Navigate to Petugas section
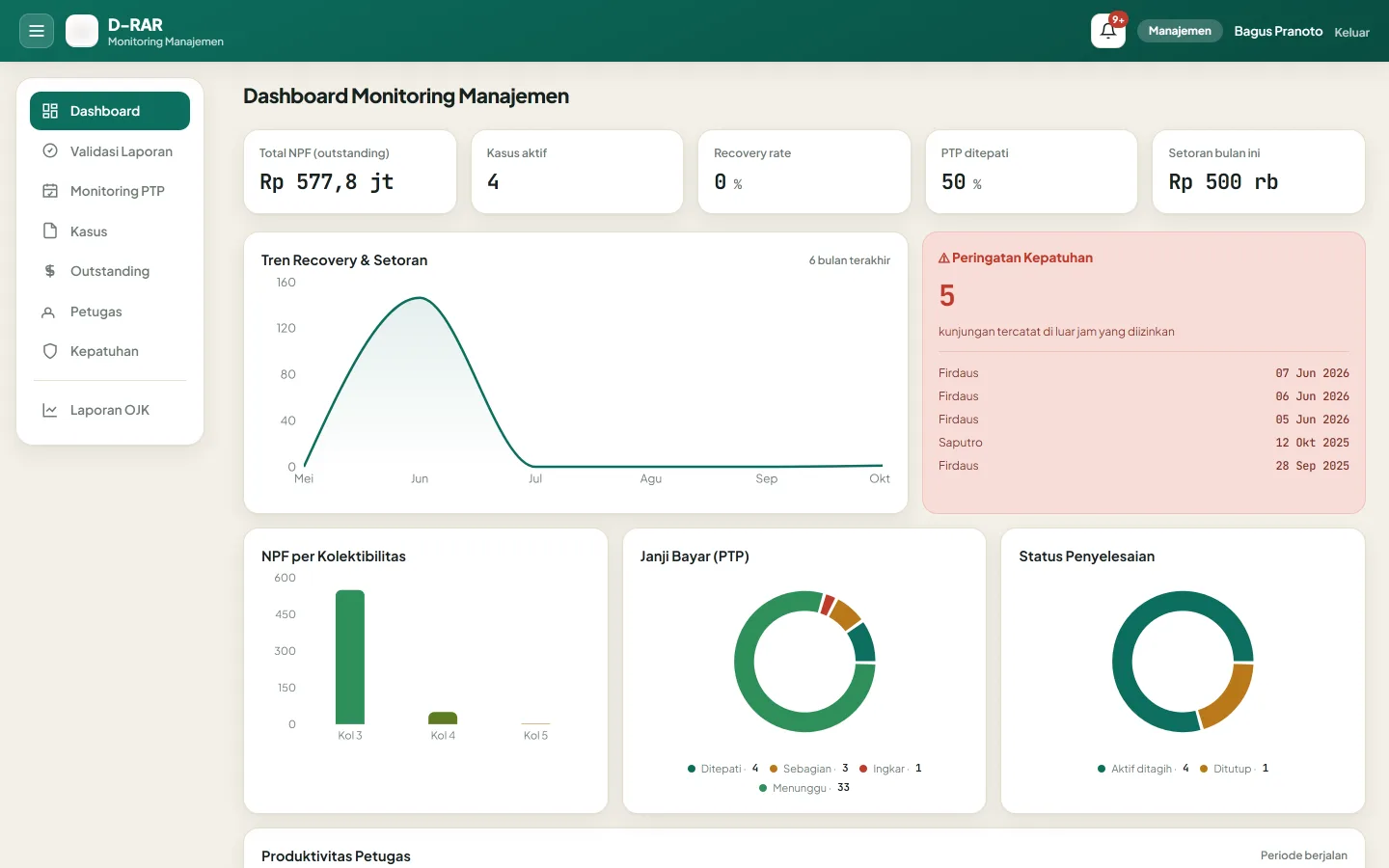The image size is (1389, 868). click(110, 312)
